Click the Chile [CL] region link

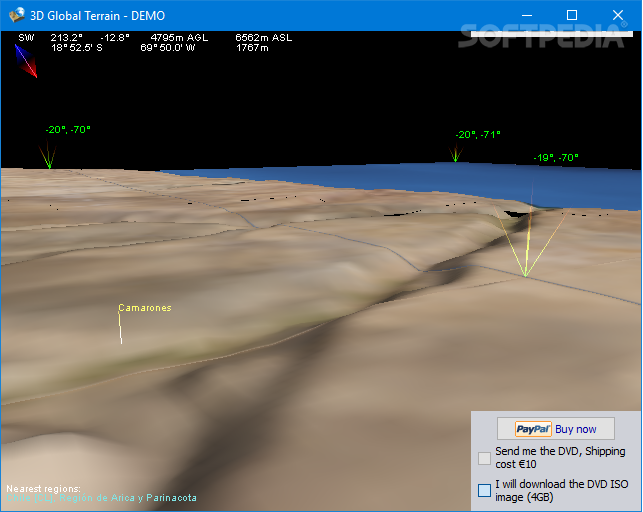[30, 498]
